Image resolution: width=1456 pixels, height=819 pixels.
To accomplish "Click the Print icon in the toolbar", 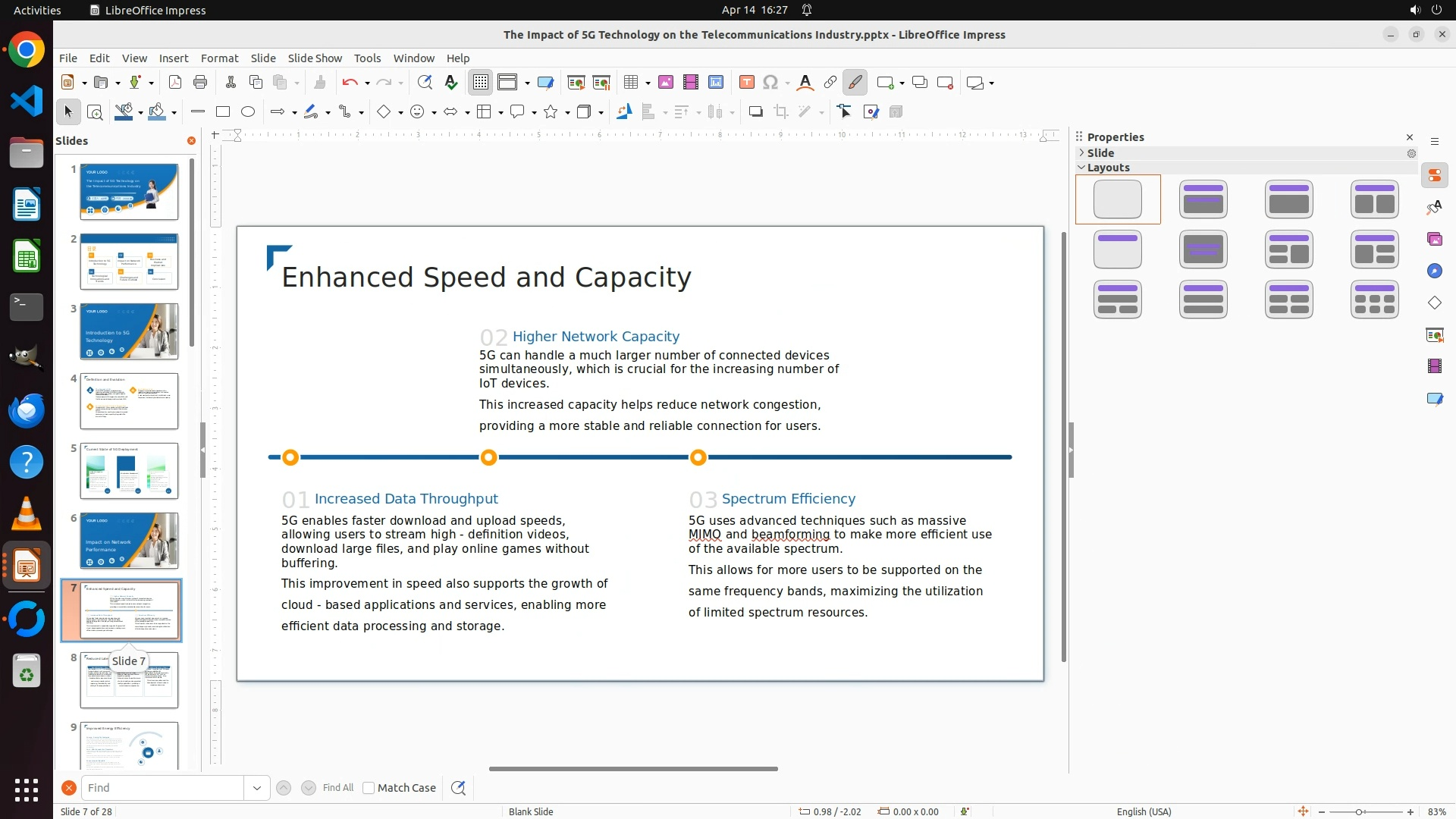I will 200,83.
